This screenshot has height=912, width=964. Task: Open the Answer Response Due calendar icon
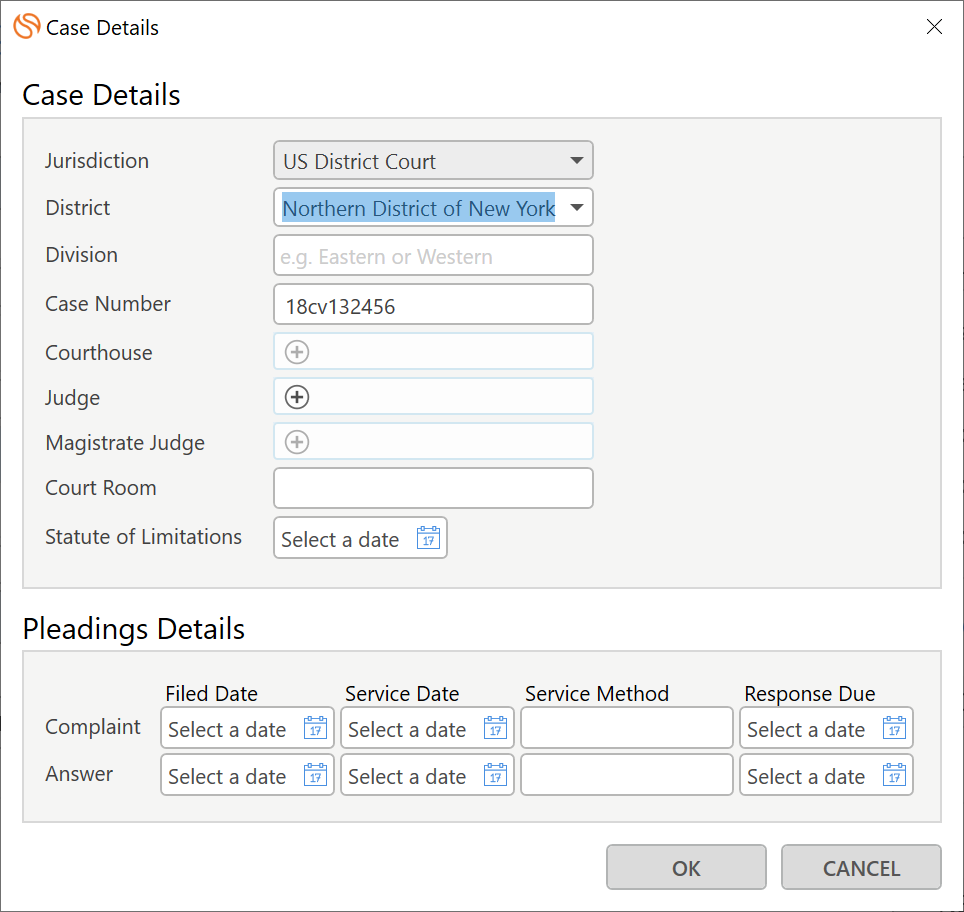click(895, 775)
